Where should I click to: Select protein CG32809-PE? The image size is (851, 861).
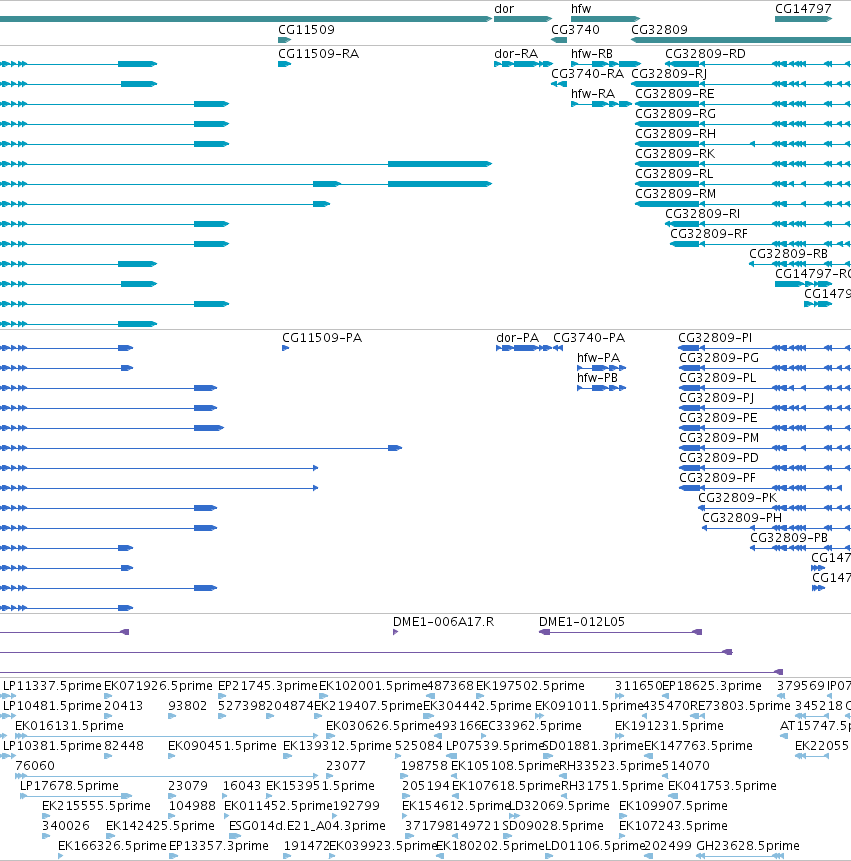point(718,418)
